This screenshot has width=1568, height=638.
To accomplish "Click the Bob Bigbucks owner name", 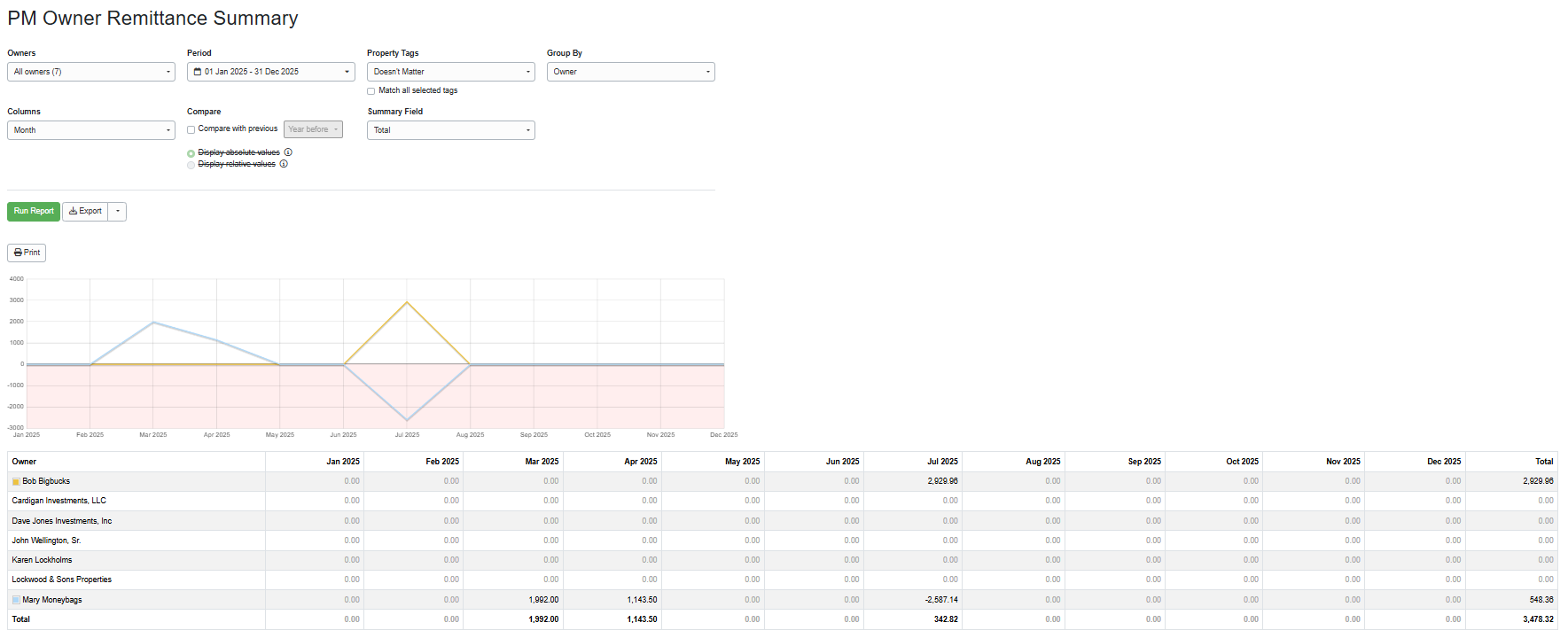I will coord(46,482).
